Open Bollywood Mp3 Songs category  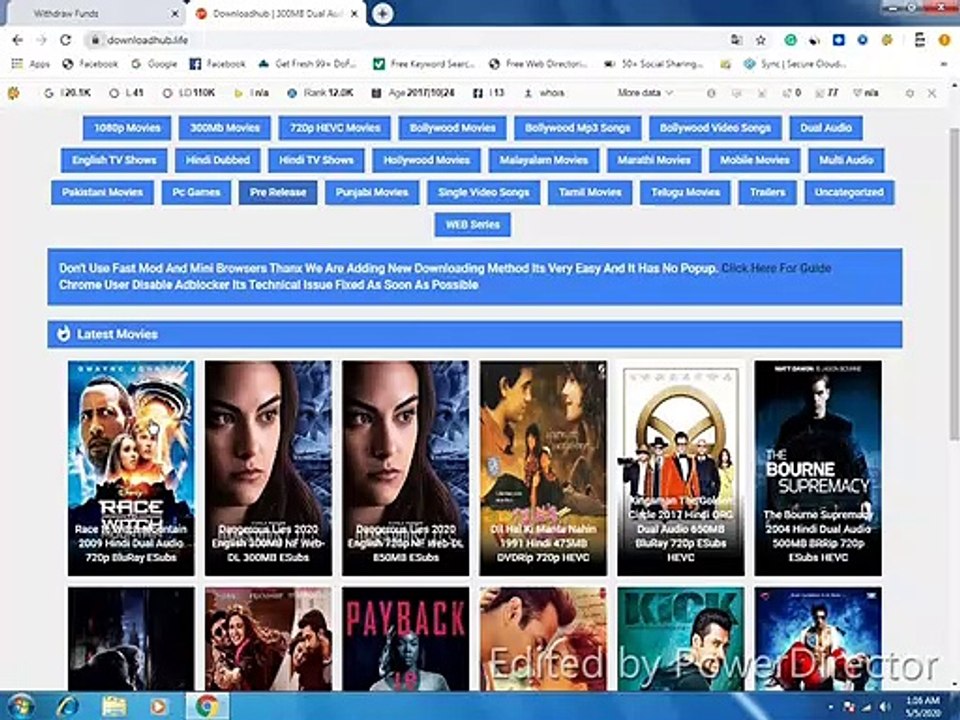coord(577,128)
